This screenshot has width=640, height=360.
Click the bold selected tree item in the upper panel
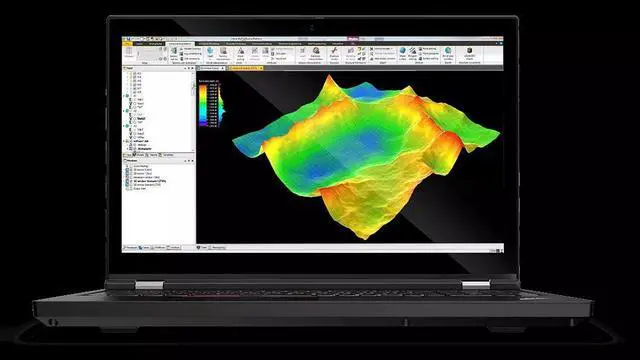point(141,119)
